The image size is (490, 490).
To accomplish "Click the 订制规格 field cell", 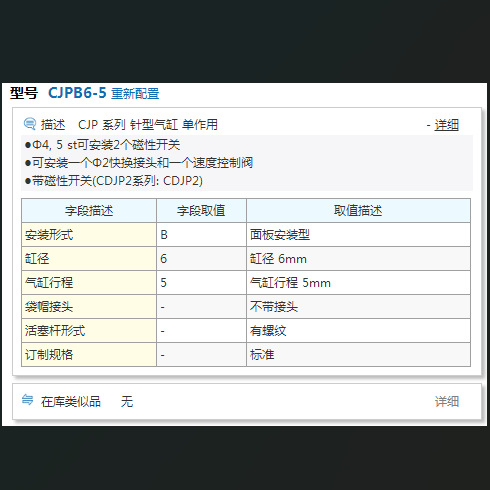I will point(89,355).
